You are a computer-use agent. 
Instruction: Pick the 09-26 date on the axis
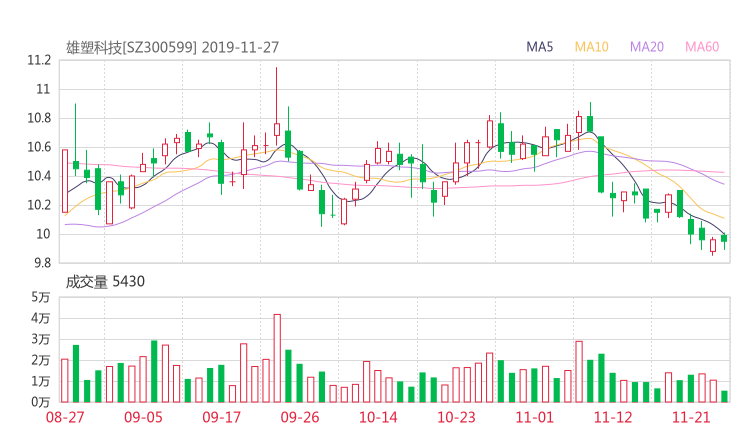click(299, 416)
